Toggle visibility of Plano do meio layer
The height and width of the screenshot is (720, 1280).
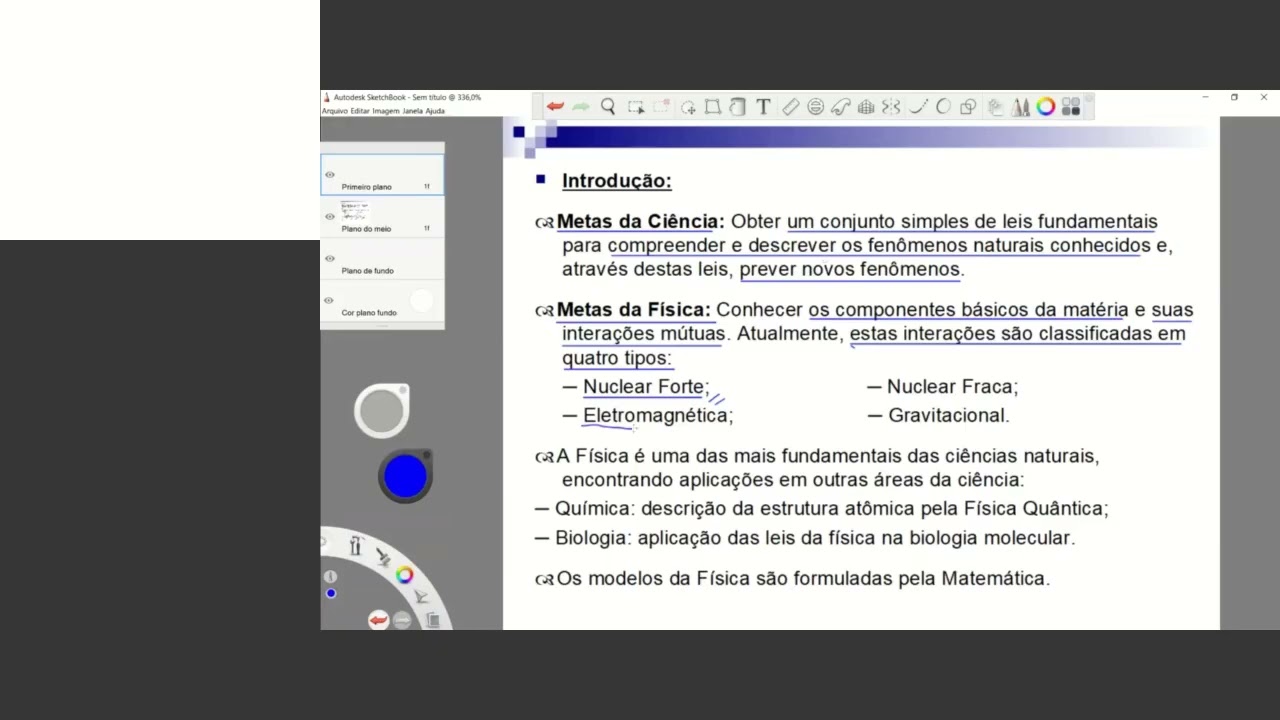coord(330,217)
